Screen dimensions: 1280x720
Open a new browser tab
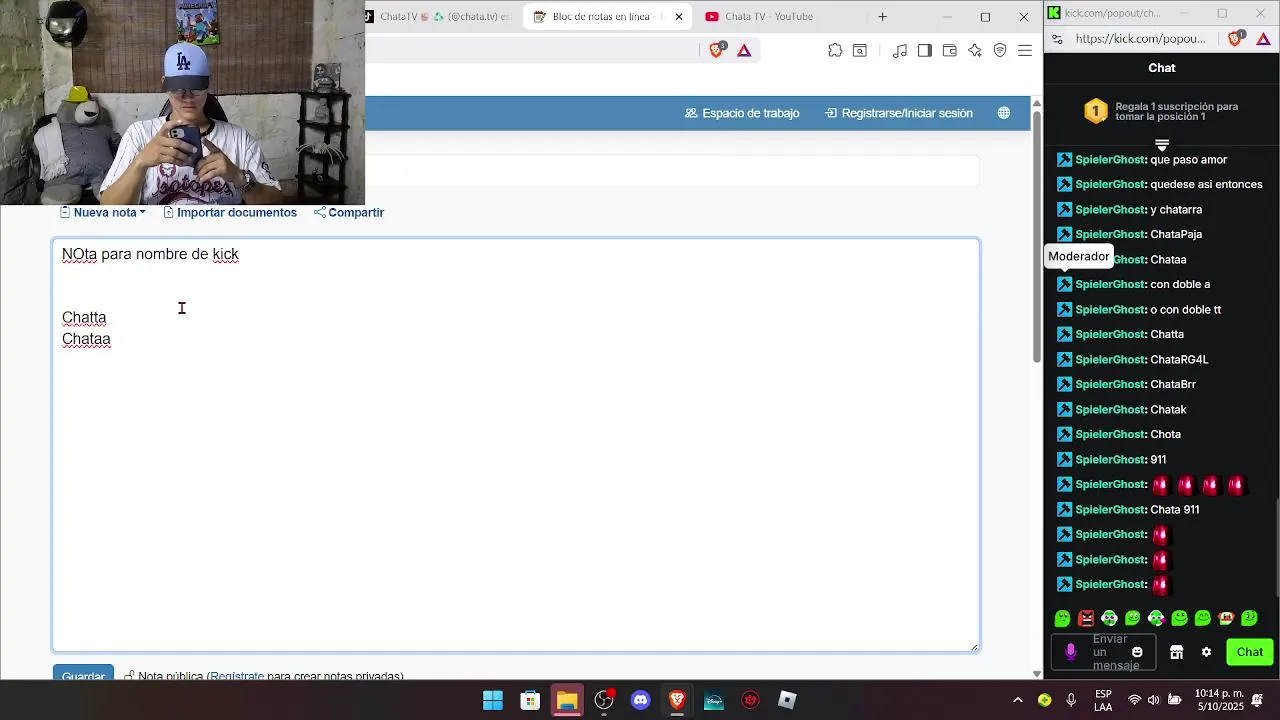click(882, 16)
